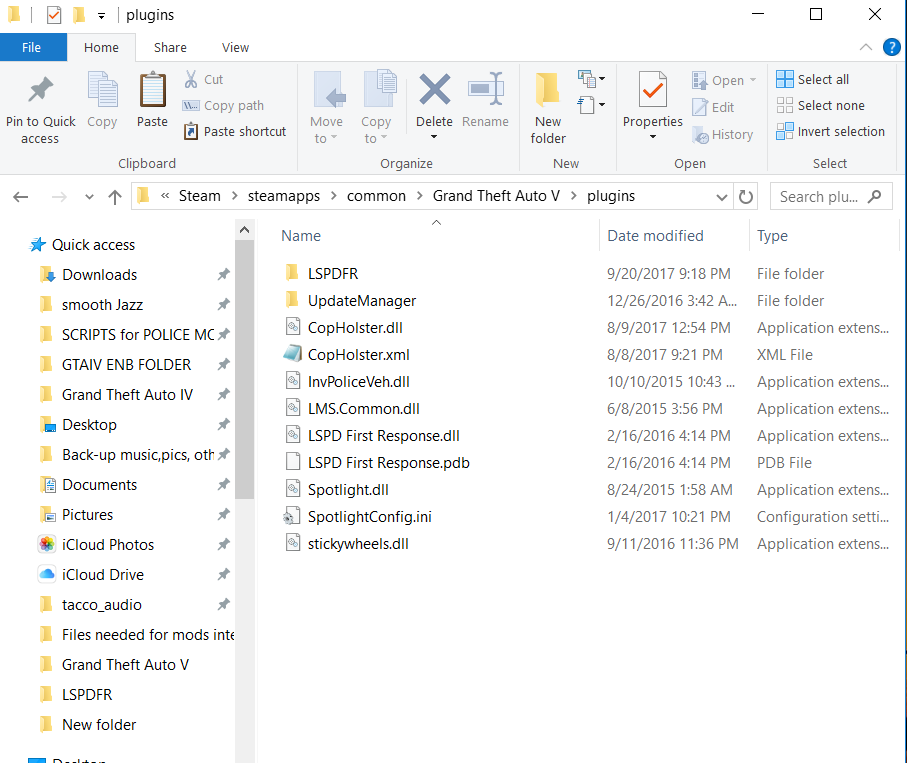Select LSPD First Response.dll
Viewport: 907px width, 763px height.
pos(384,436)
